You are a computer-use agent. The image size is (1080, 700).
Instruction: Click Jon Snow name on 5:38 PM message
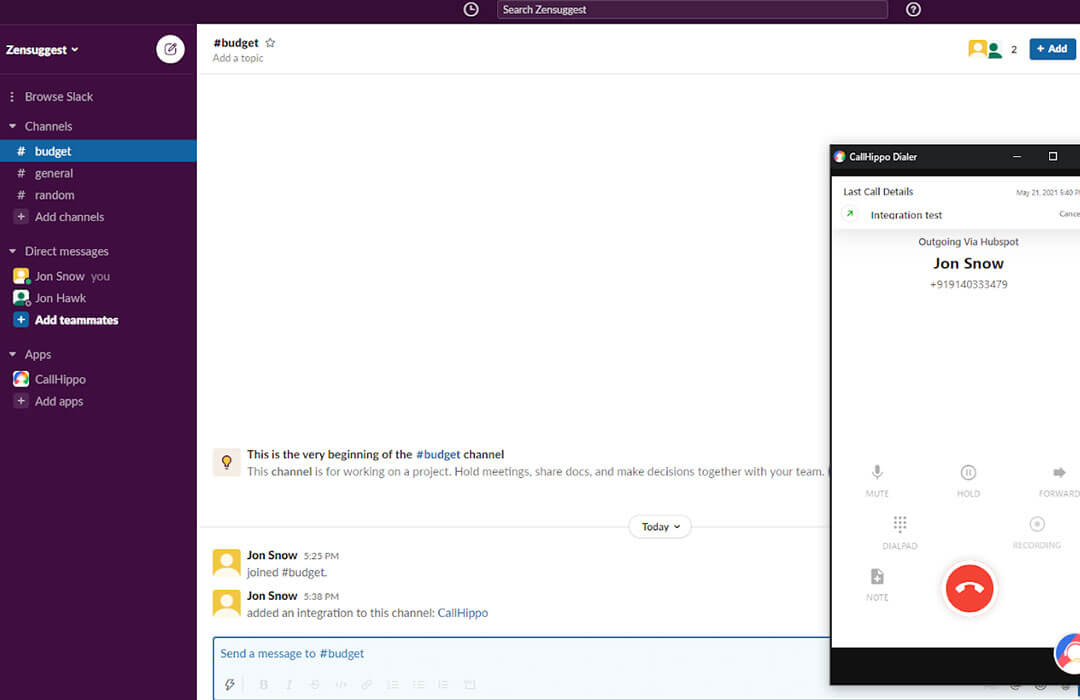pos(272,595)
